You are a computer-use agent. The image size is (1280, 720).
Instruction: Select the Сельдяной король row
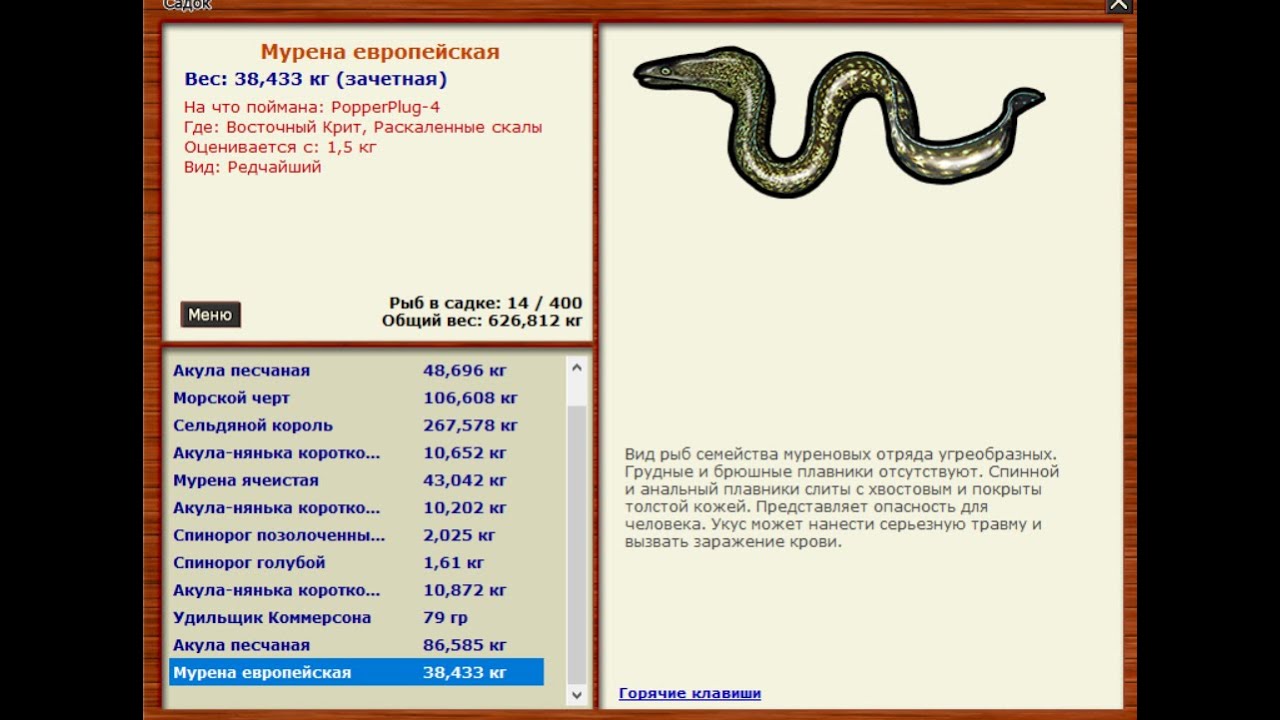[x=356, y=425]
